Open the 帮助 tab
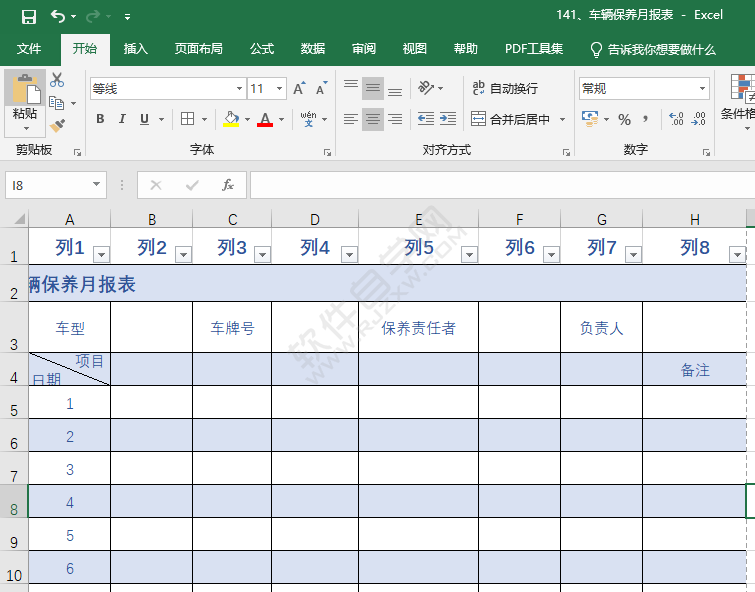The width and height of the screenshot is (755, 592). (x=466, y=49)
